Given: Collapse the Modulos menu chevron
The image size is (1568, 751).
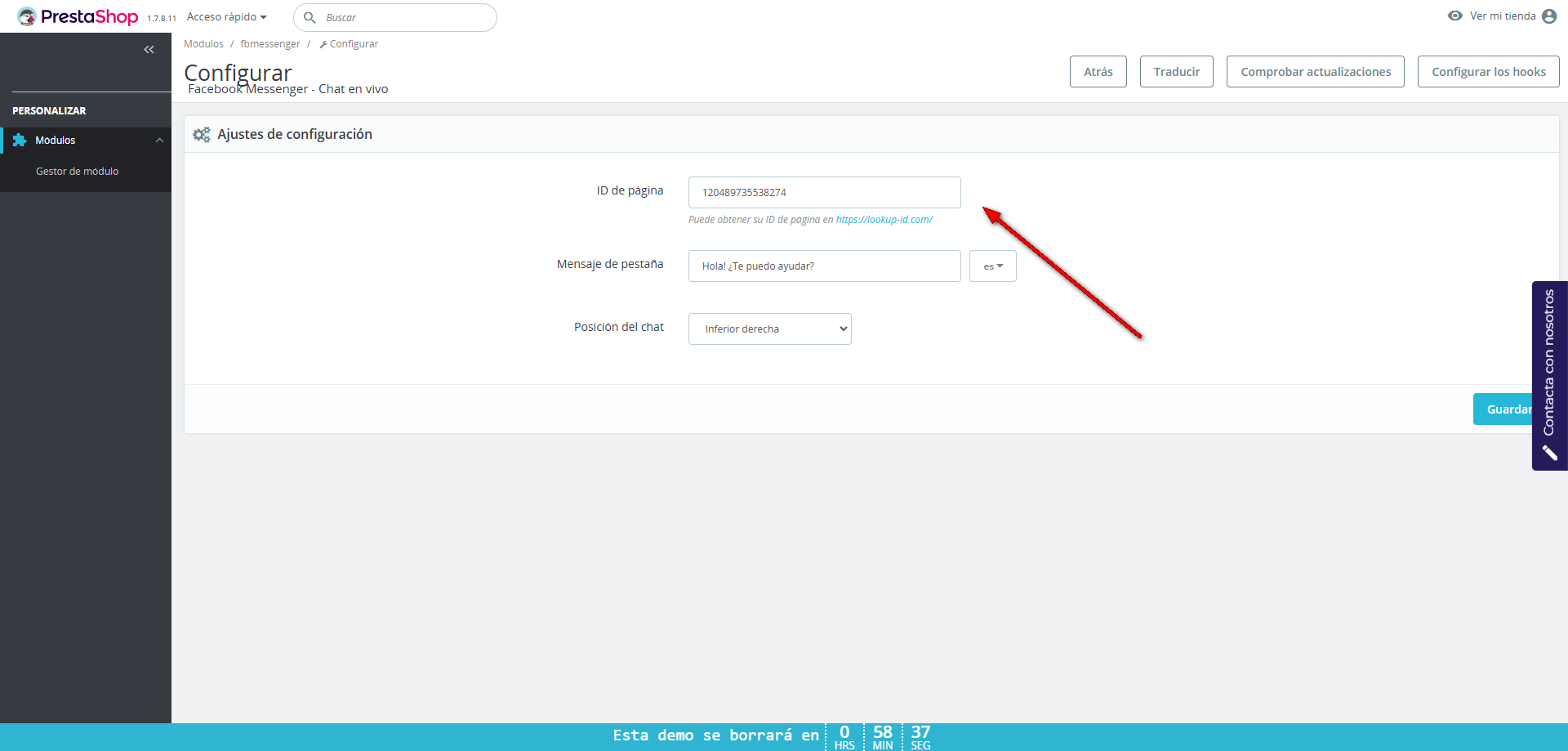Looking at the screenshot, I should coord(160,141).
